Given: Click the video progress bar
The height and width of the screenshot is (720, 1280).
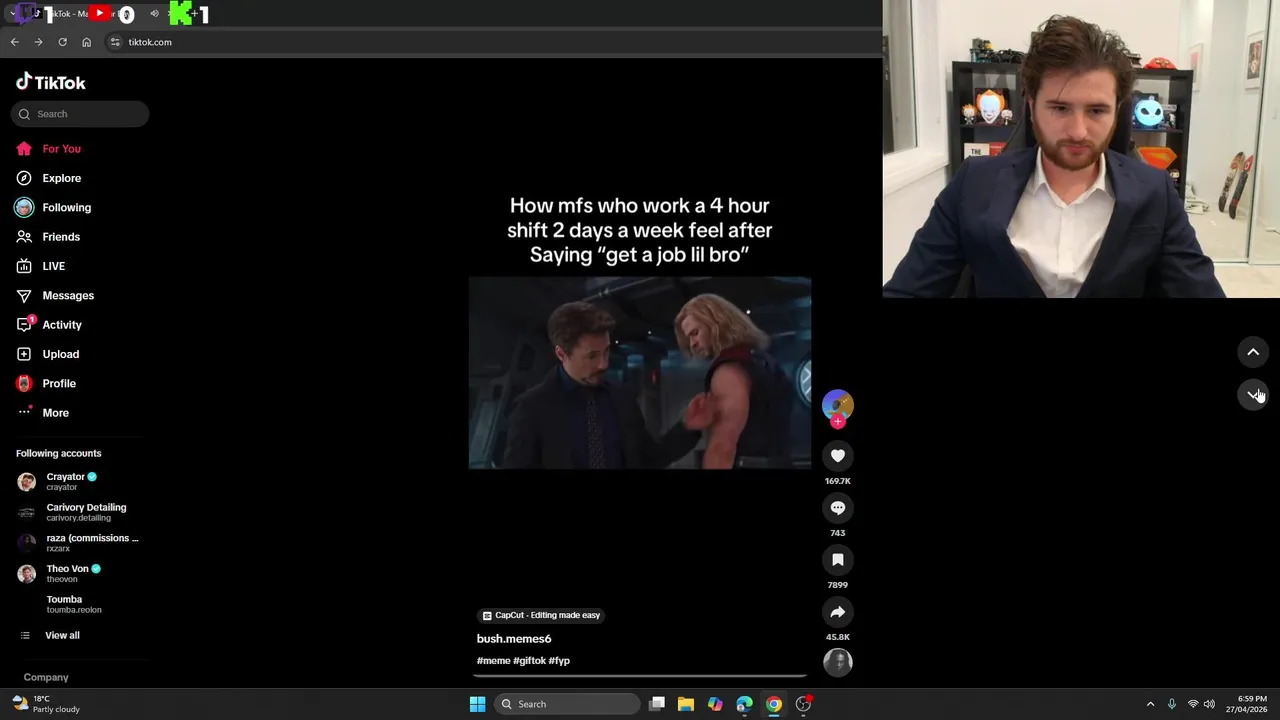Looking at the screenshot, I should click(640, 677).
